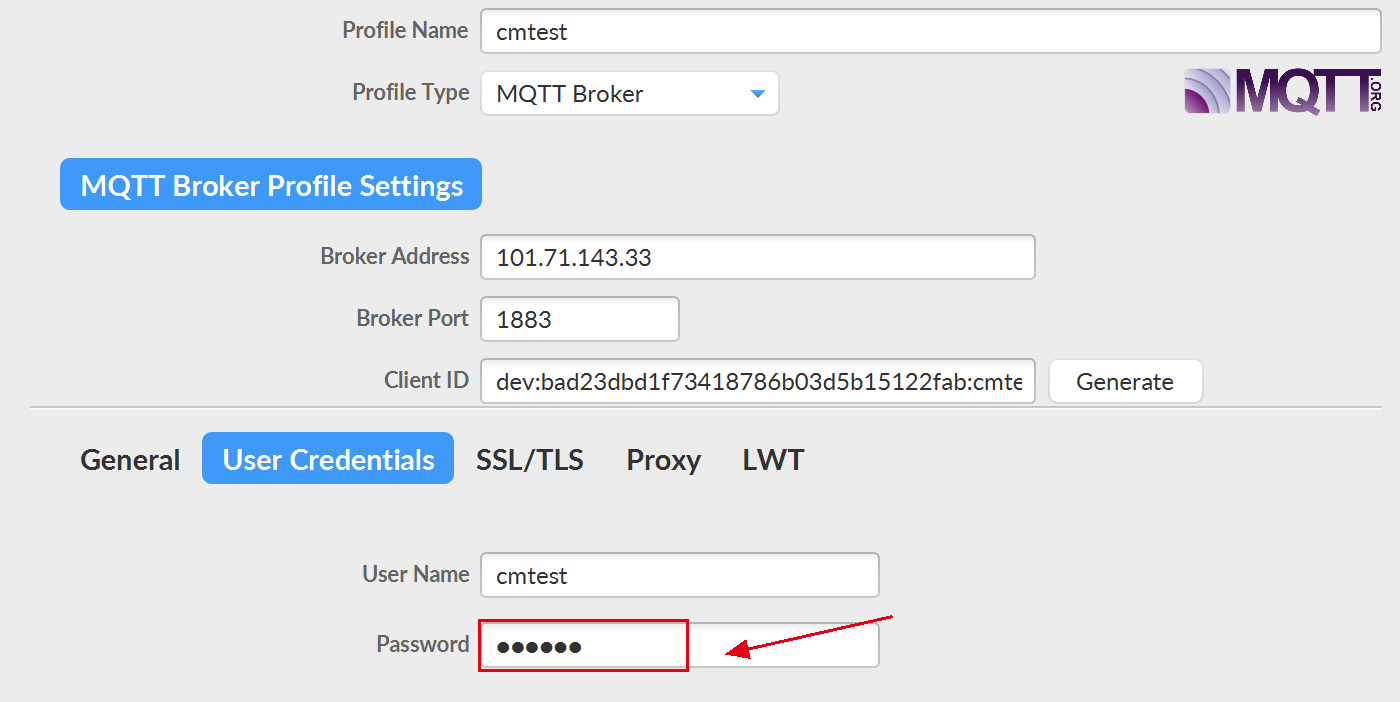Image resolution: width=1400 pixels, height=702 pixels.
Task: Focus the Broker Address field
Action: tap(757, 258)
